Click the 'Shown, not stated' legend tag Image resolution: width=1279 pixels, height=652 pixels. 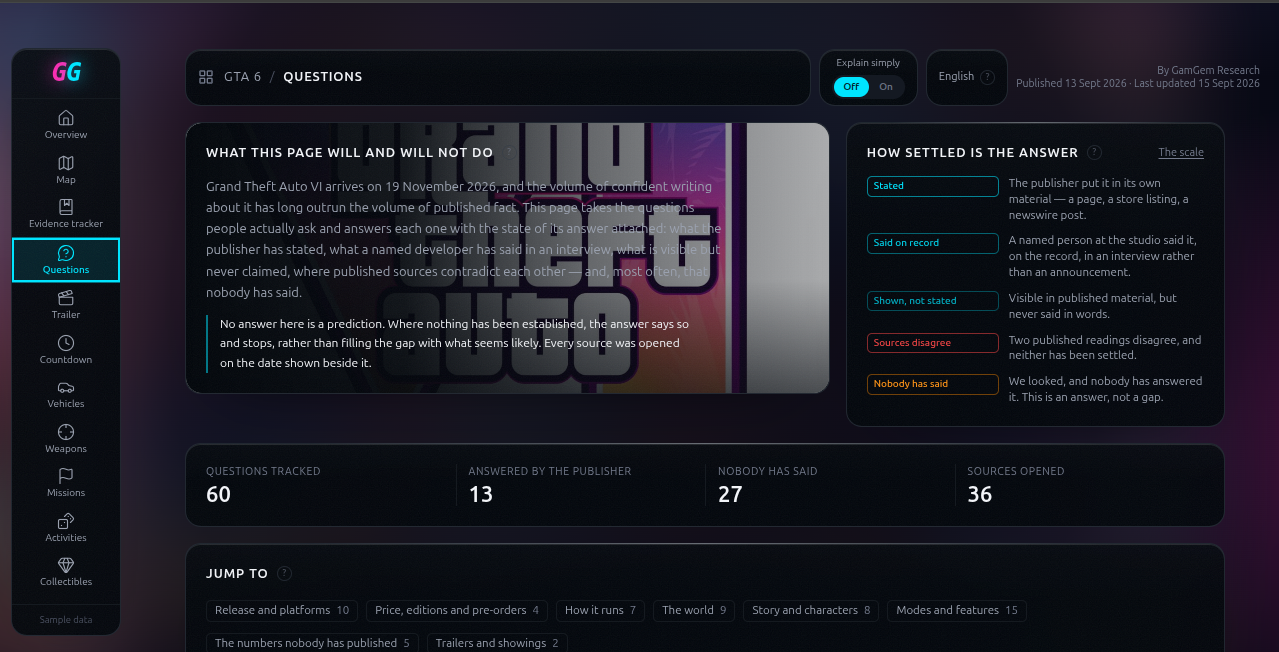(932, 301)
